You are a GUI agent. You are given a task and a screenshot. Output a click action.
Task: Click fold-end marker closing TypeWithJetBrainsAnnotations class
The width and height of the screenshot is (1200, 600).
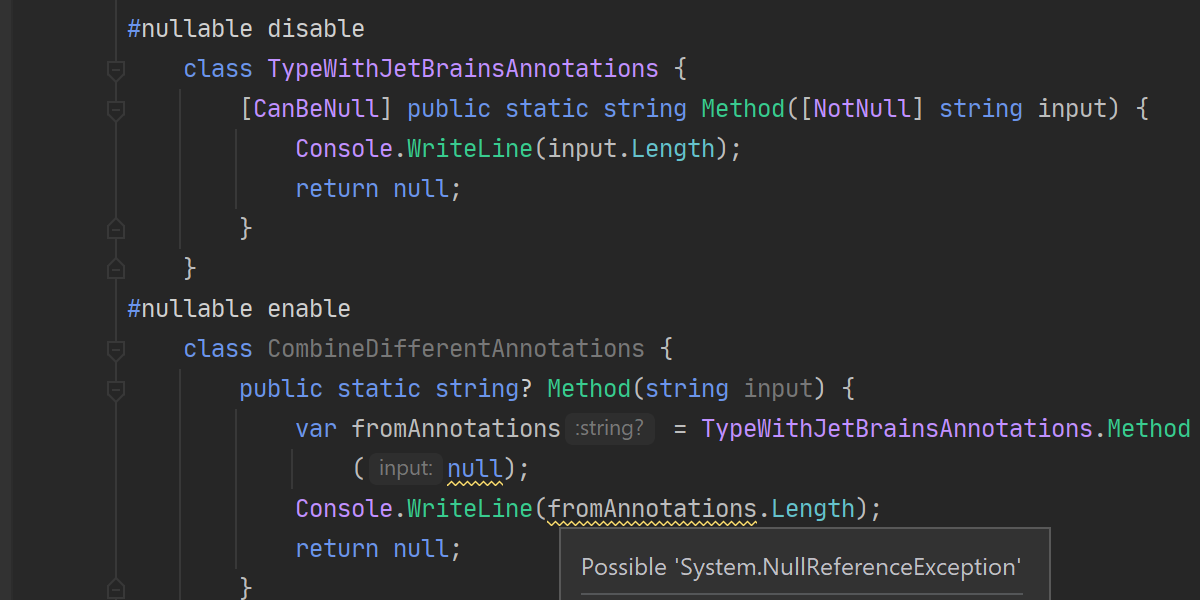click(115, 269)
